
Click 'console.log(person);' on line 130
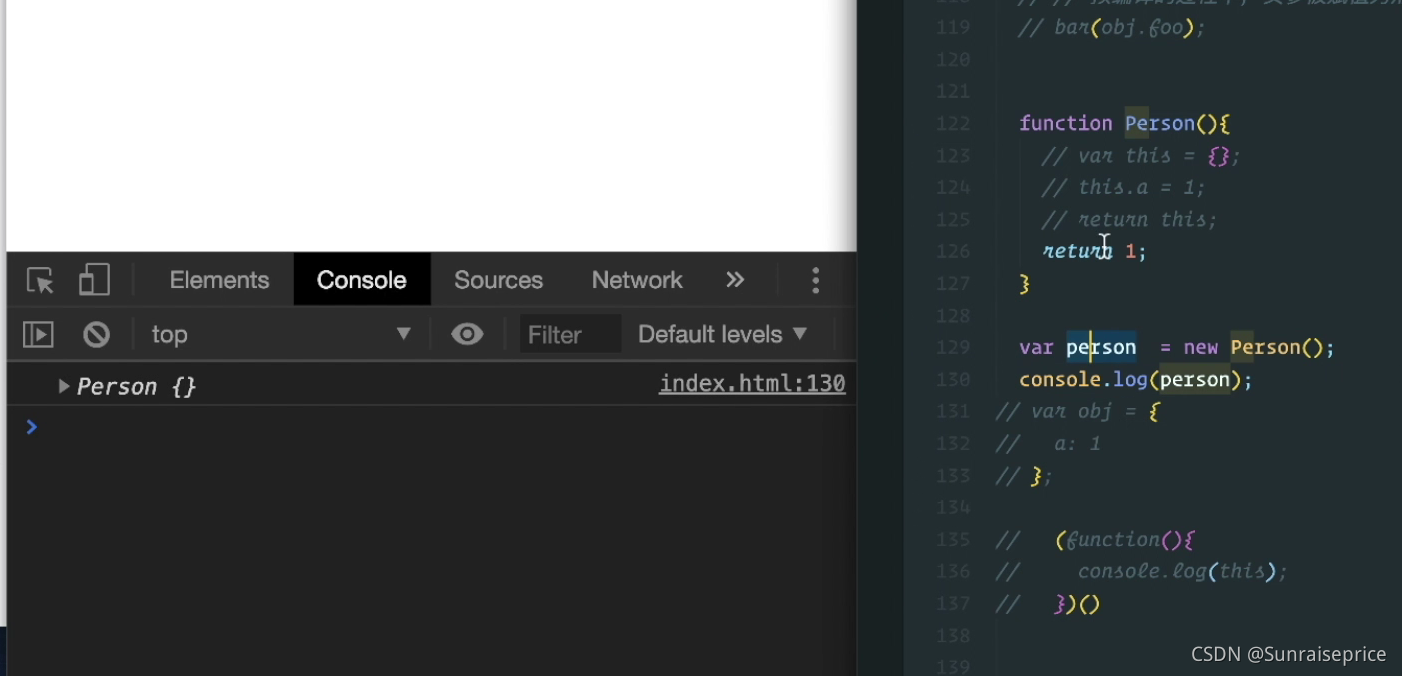1136,380
